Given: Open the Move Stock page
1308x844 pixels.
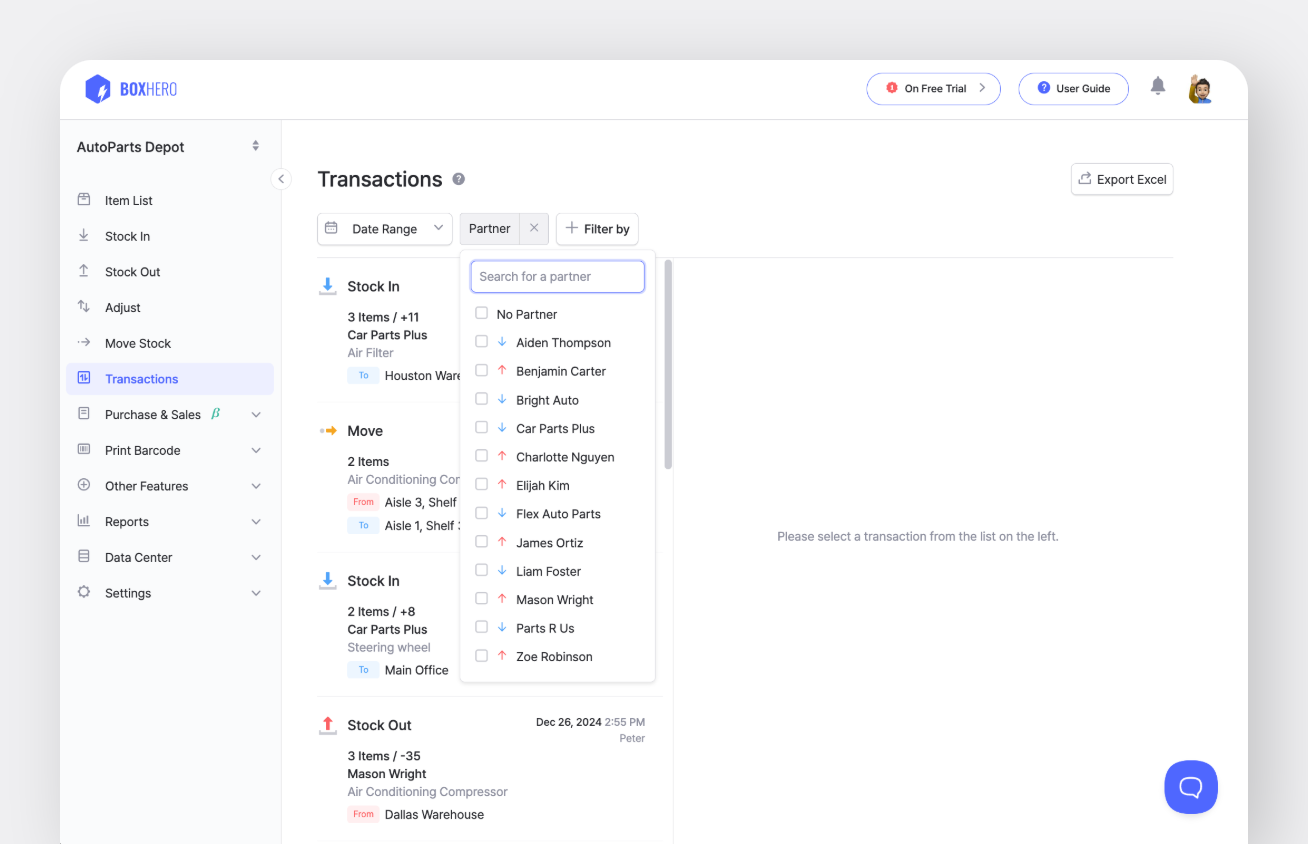Looking at the screenshot, I should point(138,343).
